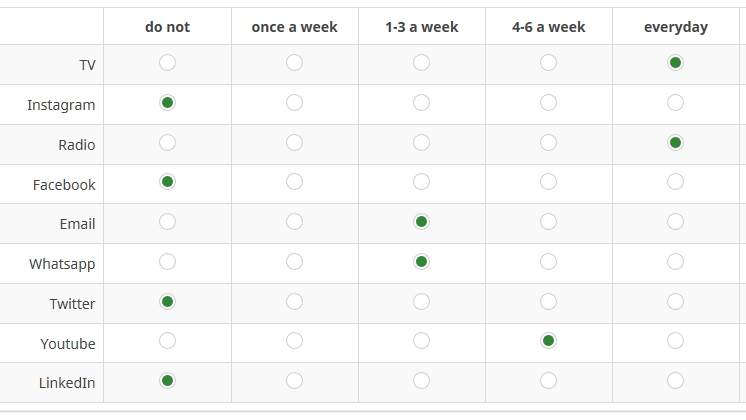Pick '4-6 a week' for Email
The height and width of the screenshot is (420, 746).
[548, 222]
